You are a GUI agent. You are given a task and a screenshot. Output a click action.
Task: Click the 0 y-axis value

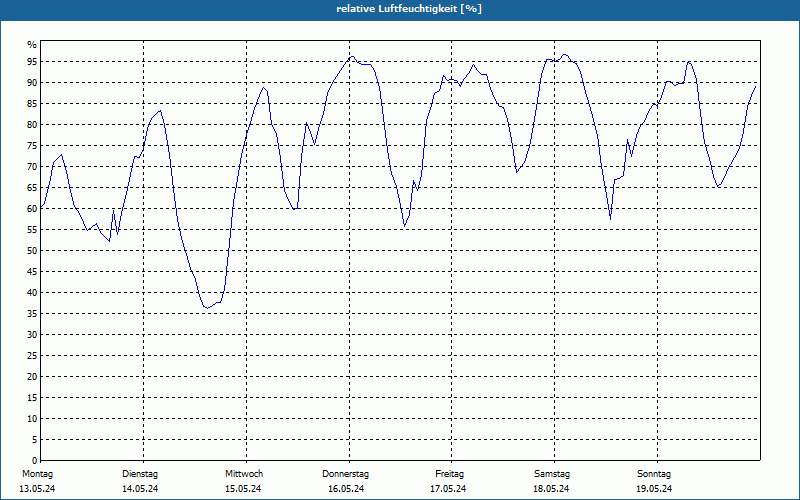35,460
